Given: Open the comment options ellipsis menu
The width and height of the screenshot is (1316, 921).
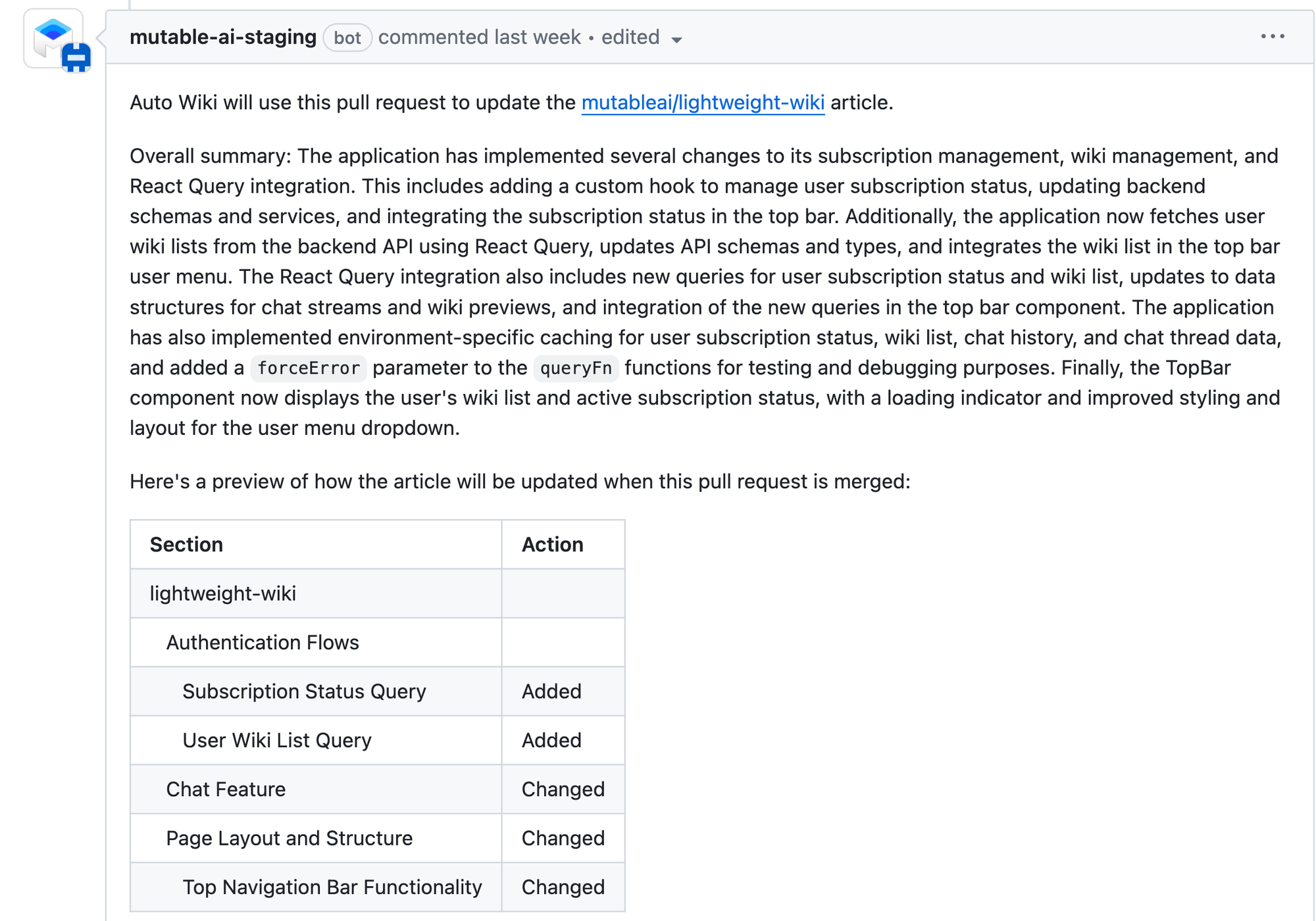Looking at the screenshot, I should 1273,37.
